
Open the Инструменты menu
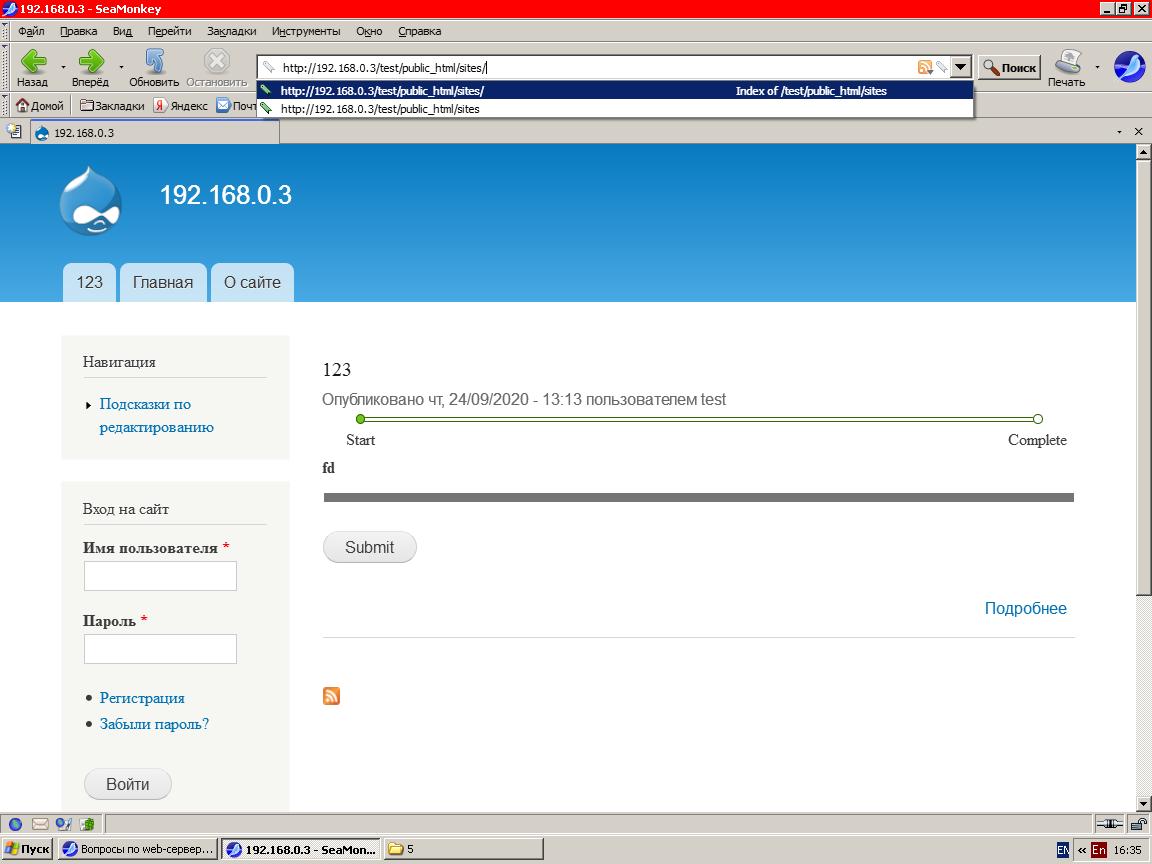[306, 31]
